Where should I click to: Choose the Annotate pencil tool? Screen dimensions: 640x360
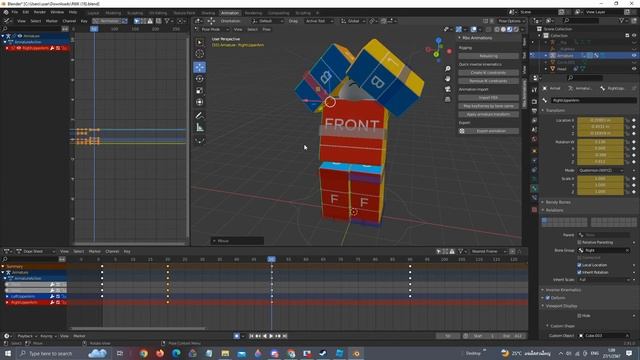[x=199, y=116]
